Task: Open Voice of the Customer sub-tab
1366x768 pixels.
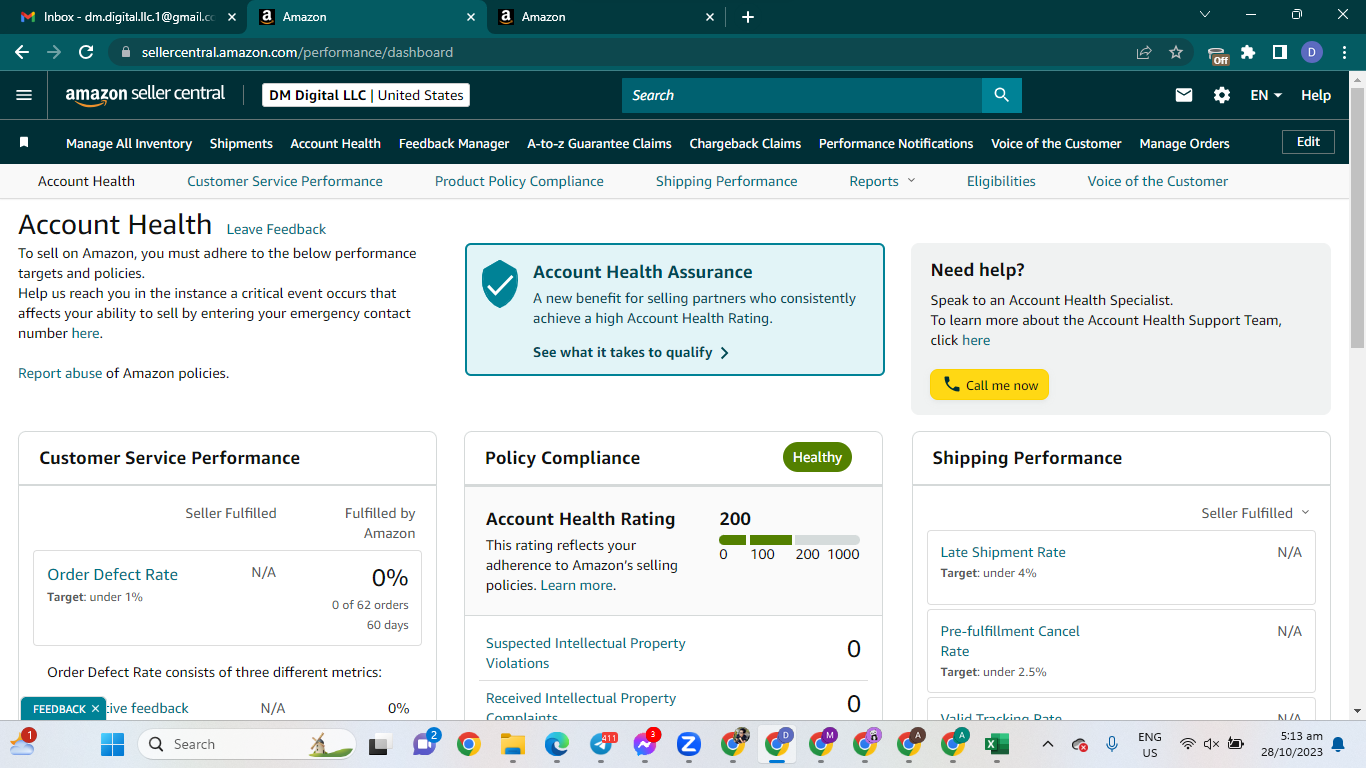Action: click(x=1158, y=181)
